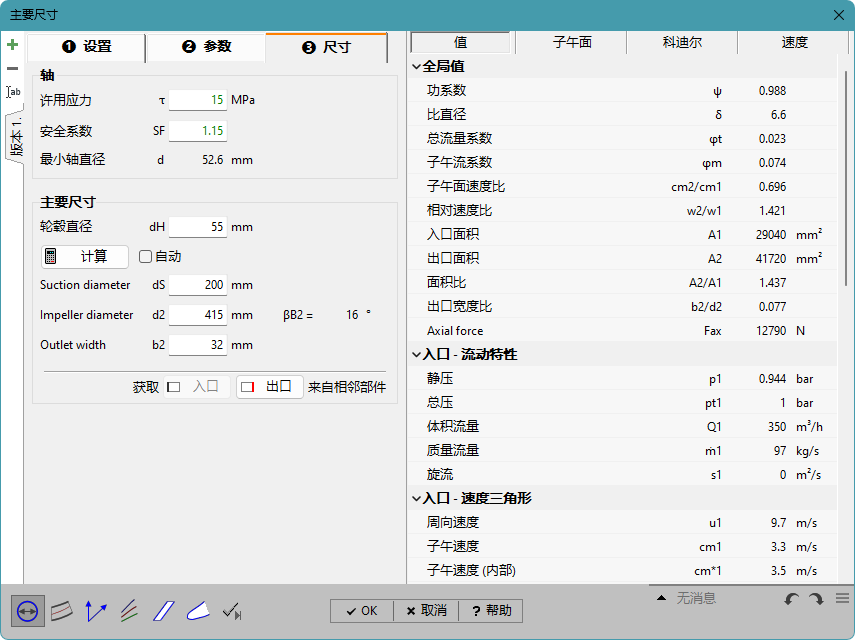This screenshot has height=640, width=855.
Task: Collapse the 入口 - 流动特性 section
Action: 417,355
